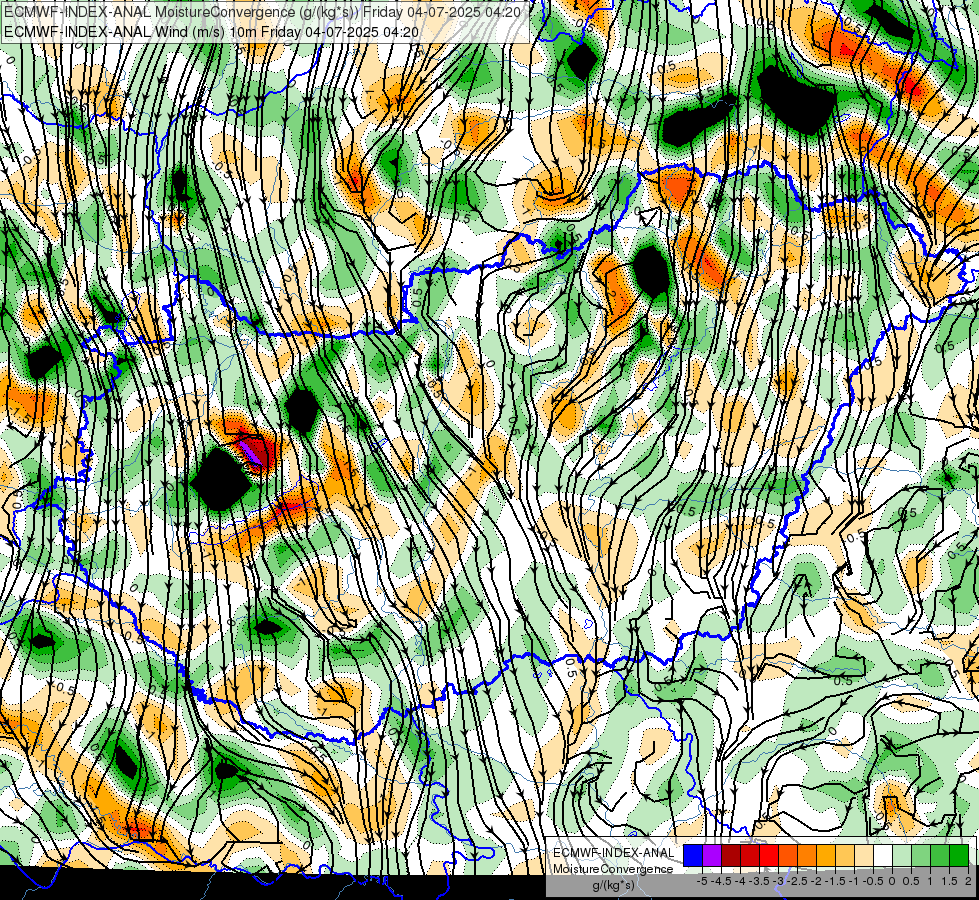Image resolution: width=979 pixels, height=900 pixels.
Task: Click the legend tick value '2'
Action: [968, 881]
